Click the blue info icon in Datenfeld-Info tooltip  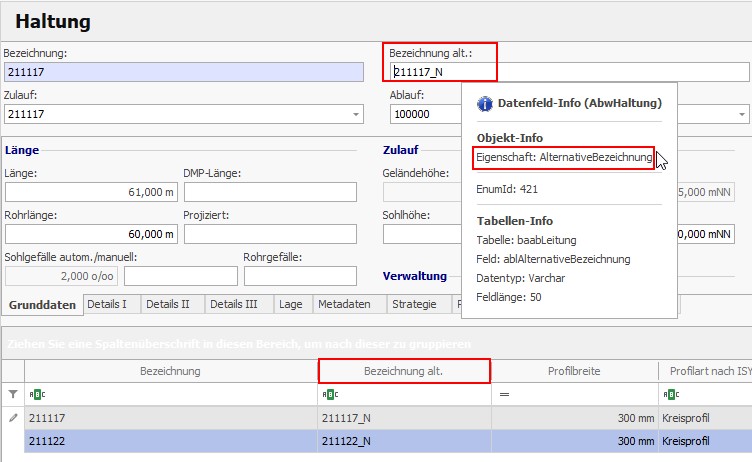484,103
